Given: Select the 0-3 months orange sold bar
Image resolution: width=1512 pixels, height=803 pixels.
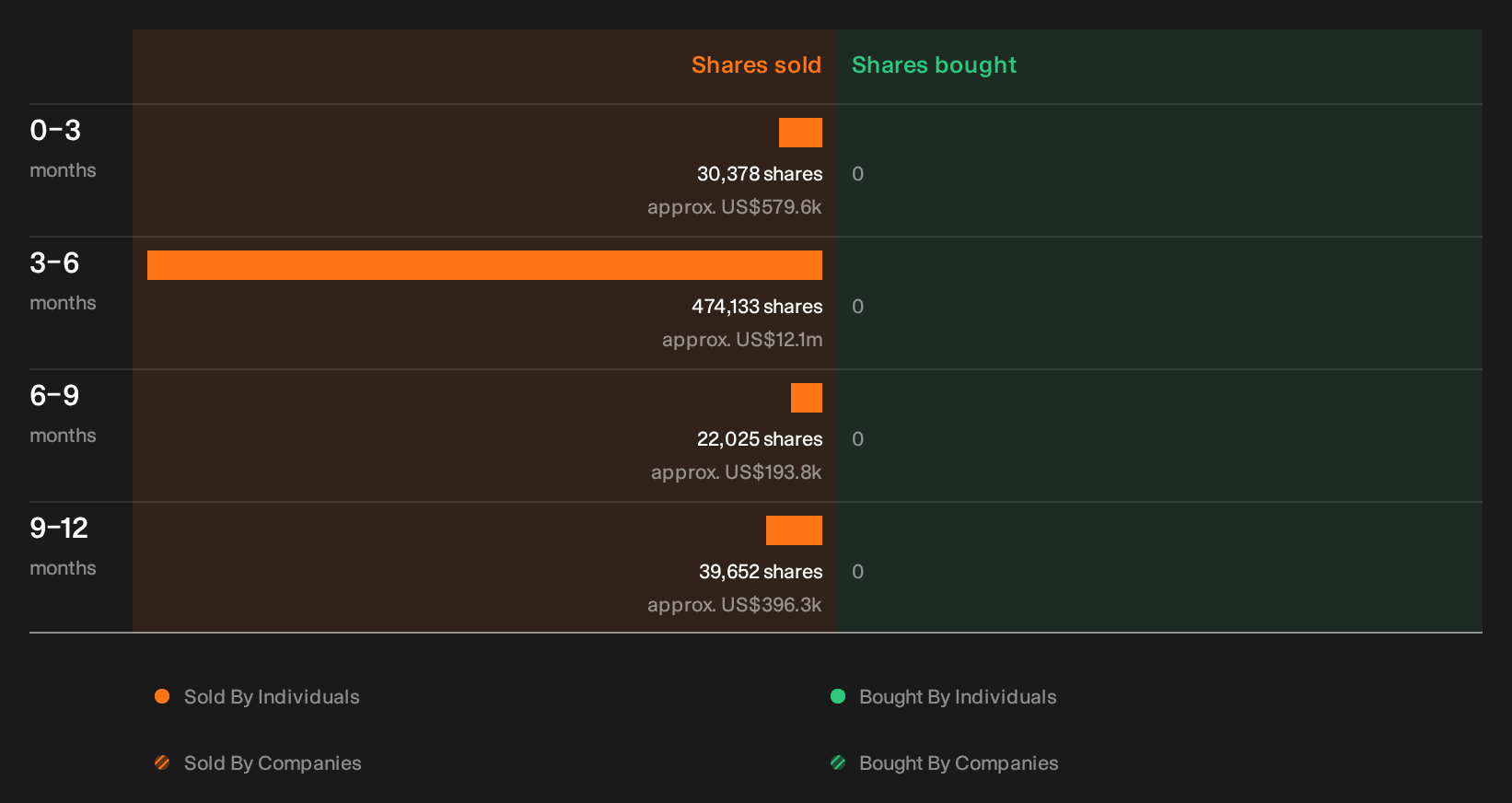Looking at the screenshot, I should tap(800, 133).
